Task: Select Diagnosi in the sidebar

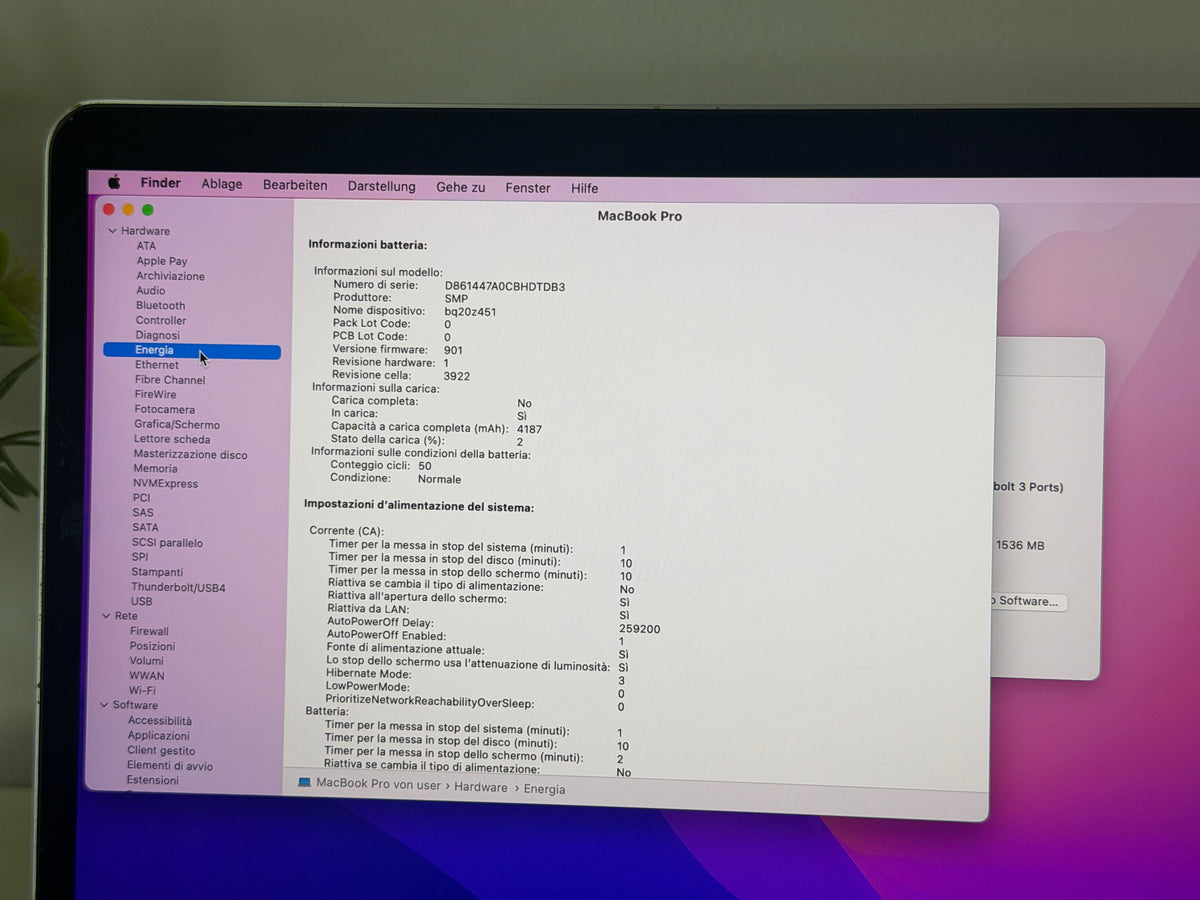Action: [x=158, y=336]
